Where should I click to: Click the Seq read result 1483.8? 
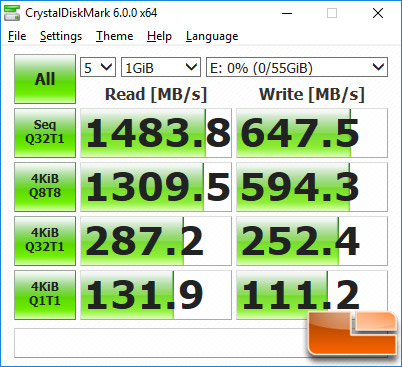(156, 133)
